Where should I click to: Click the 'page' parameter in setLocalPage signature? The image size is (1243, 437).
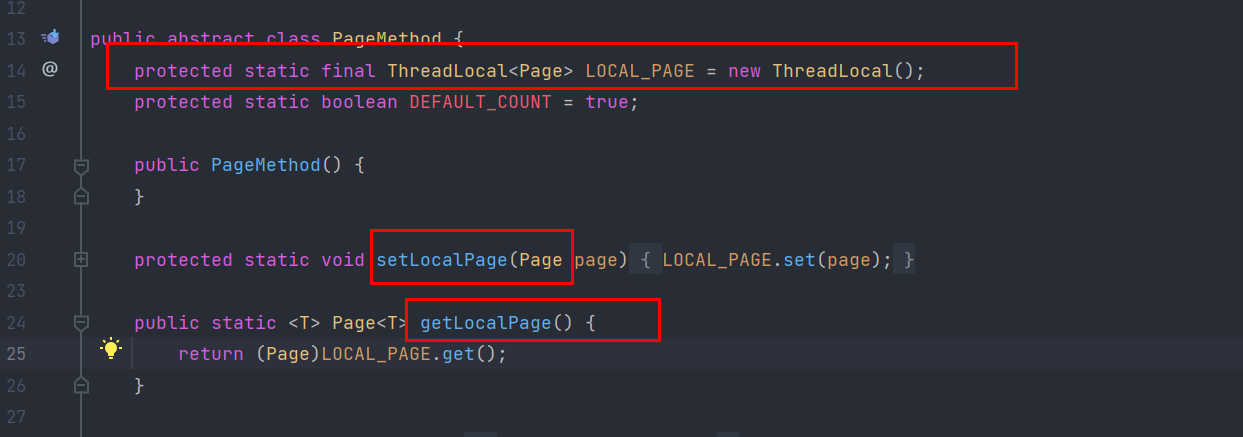(x=596, y=261)
